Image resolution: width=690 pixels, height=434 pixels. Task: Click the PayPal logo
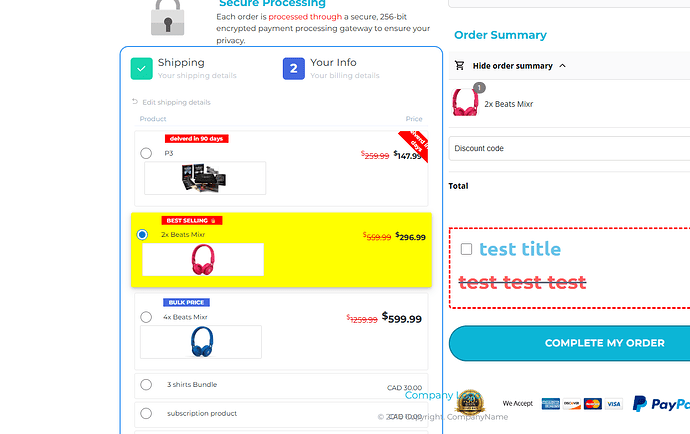661,404
